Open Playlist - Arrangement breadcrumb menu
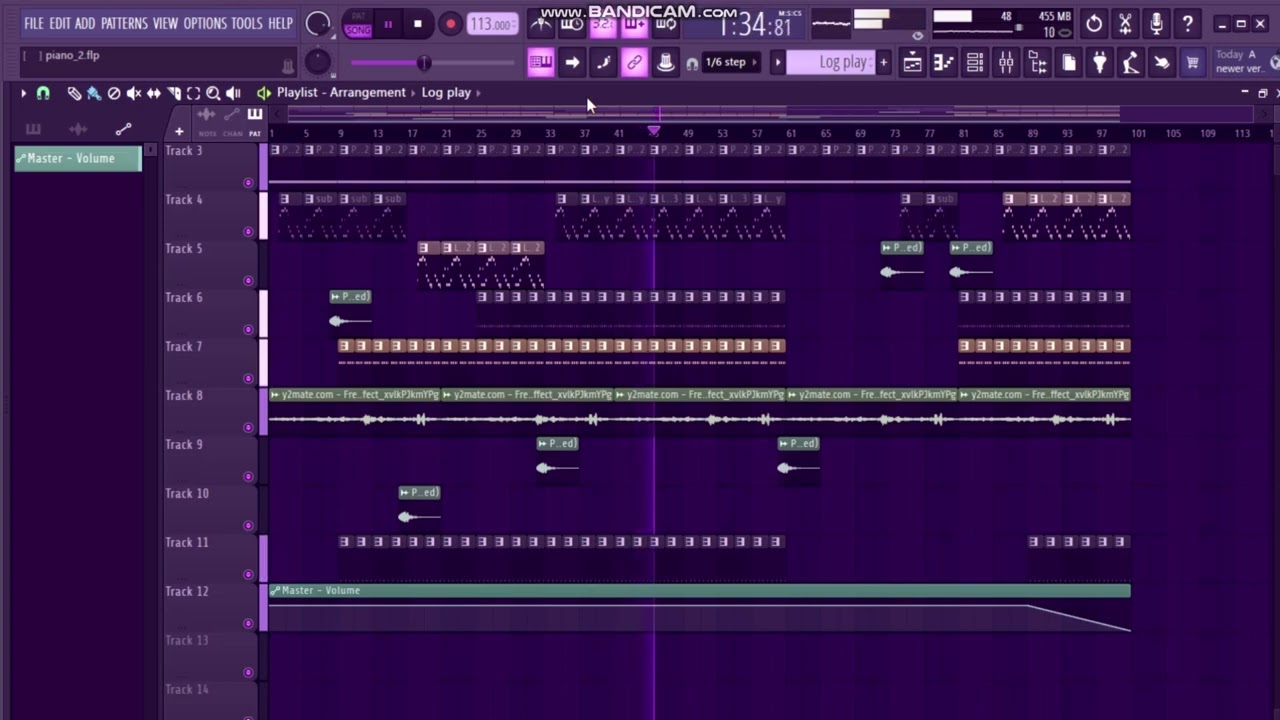 [x=341, y=92]
